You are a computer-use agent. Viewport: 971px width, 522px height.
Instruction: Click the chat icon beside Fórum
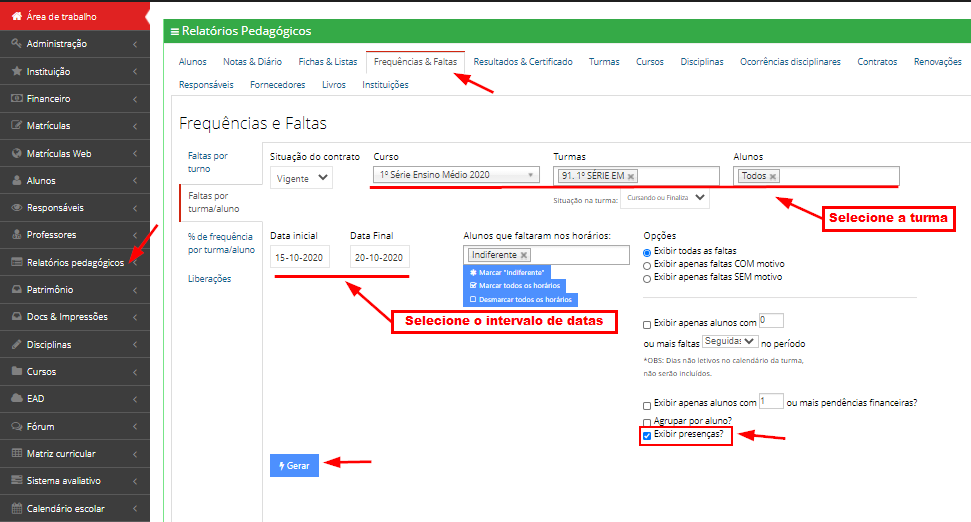coord(17,427)
